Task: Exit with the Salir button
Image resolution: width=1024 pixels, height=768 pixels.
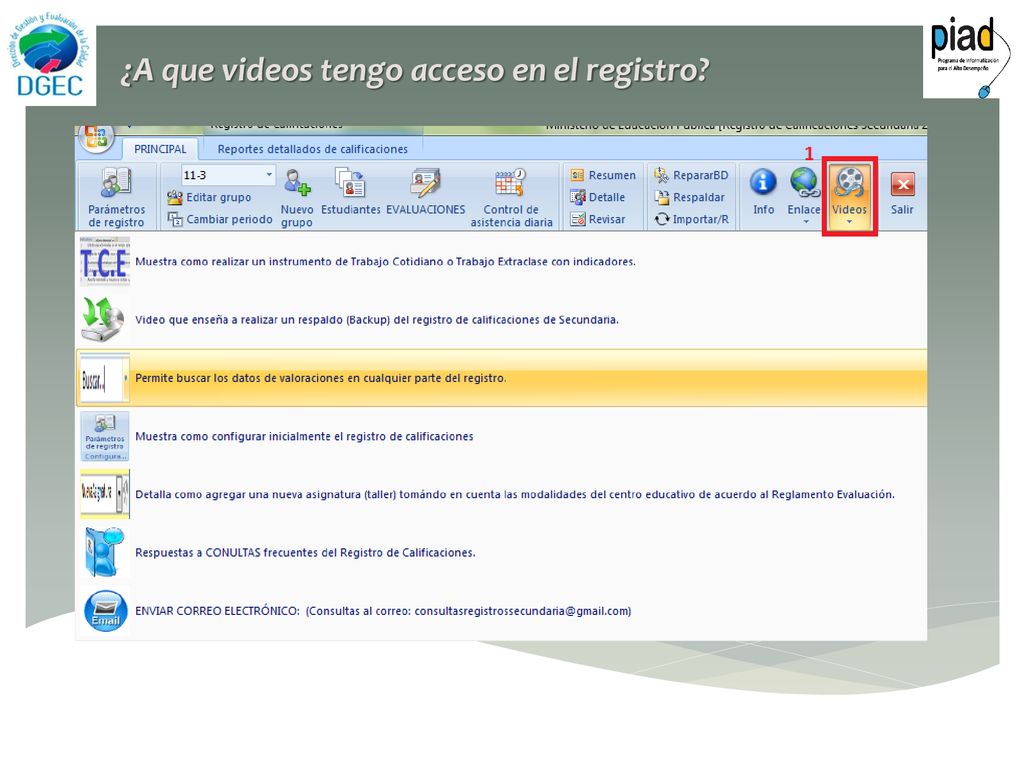Action: point(903,191)
